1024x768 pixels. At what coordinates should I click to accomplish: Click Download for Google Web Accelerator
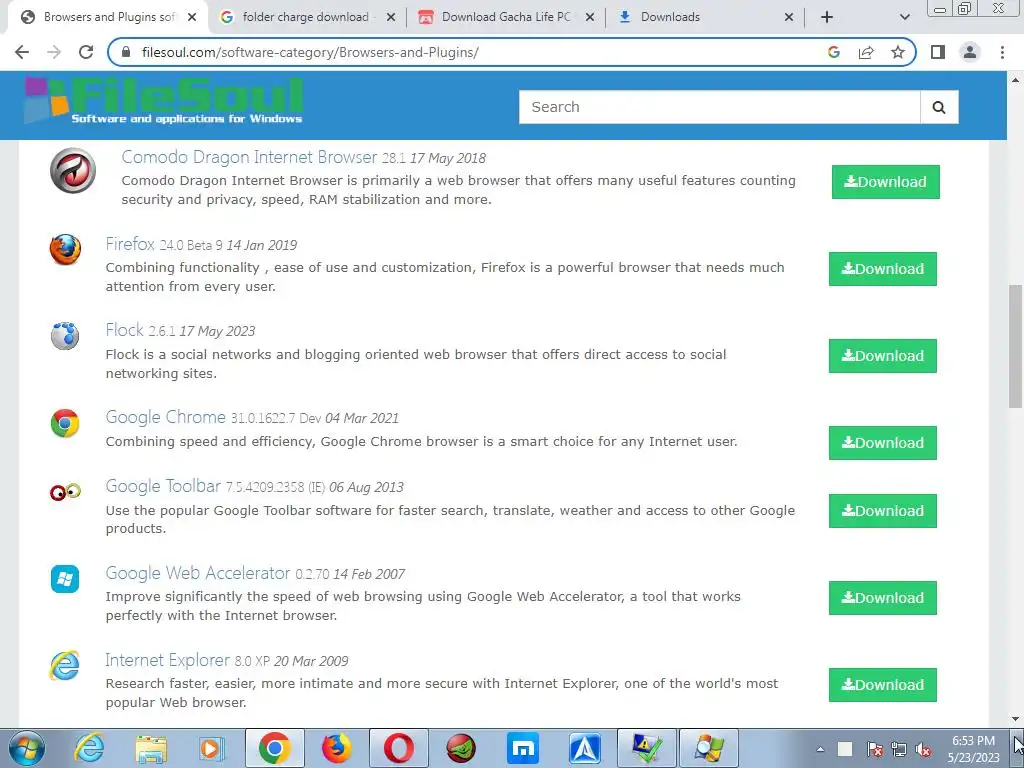883,598
